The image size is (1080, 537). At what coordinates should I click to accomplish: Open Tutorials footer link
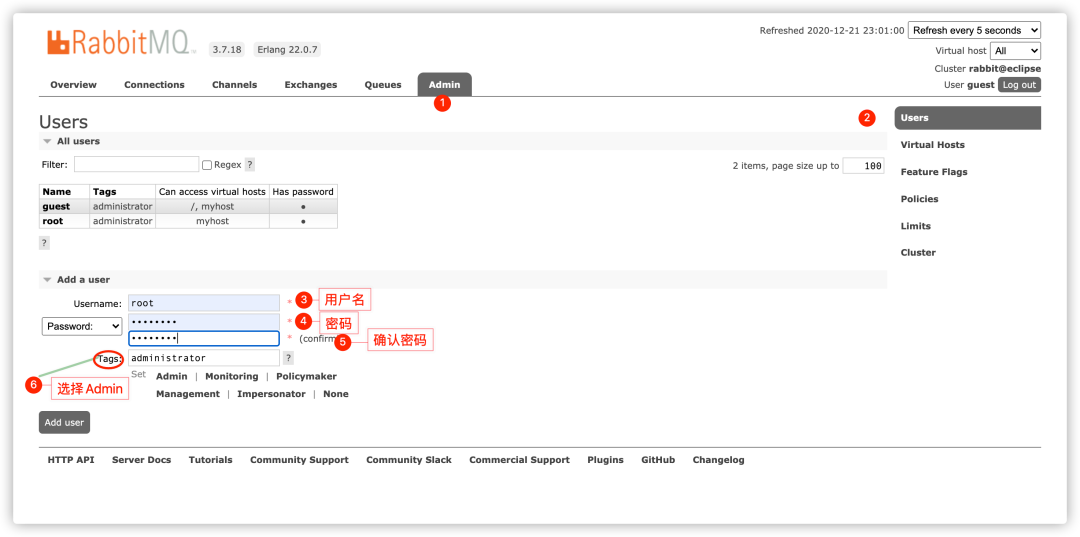tap(211, 460)
